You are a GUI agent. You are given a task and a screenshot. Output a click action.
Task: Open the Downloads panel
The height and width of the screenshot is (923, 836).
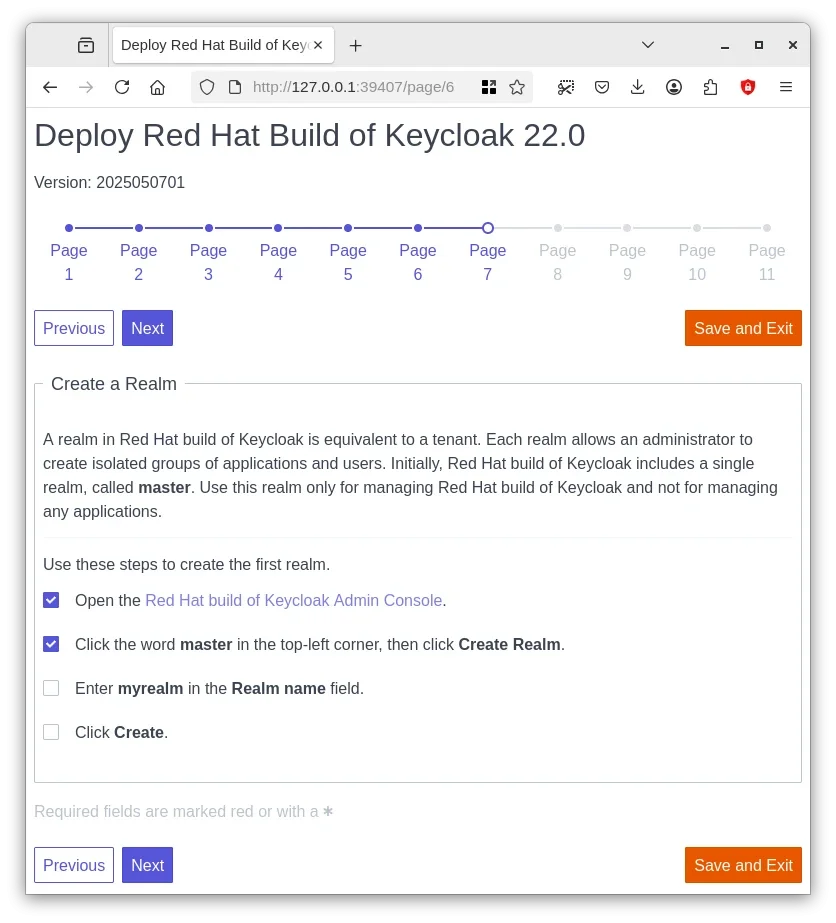pos(638,87)
